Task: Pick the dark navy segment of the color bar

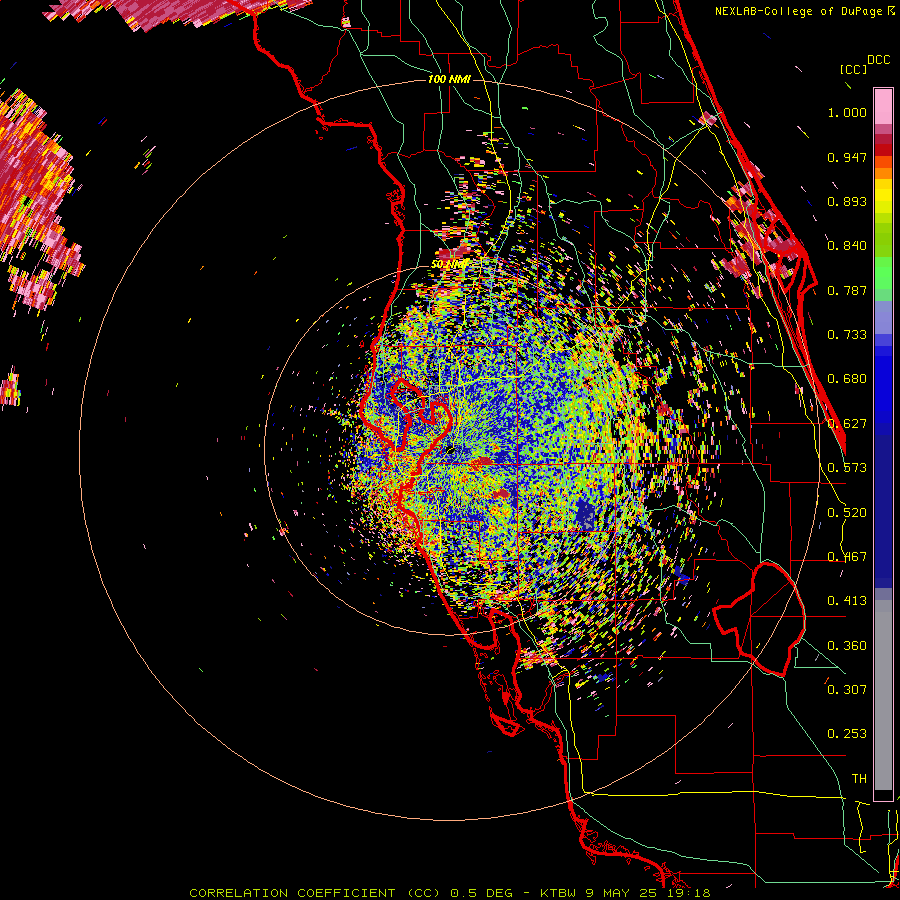Action: pos(883,505)
